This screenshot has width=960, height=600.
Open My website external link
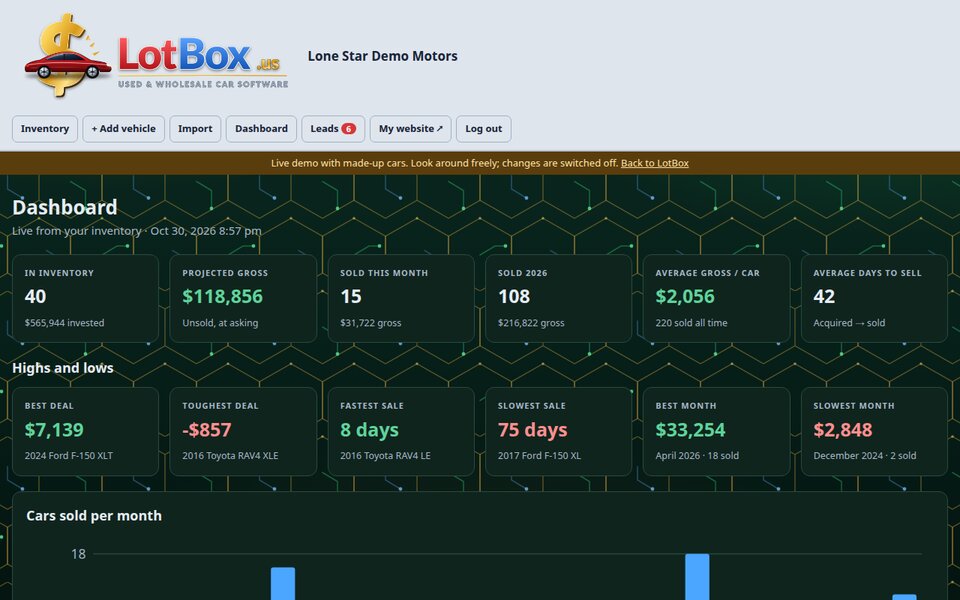[x=411, y=129]
